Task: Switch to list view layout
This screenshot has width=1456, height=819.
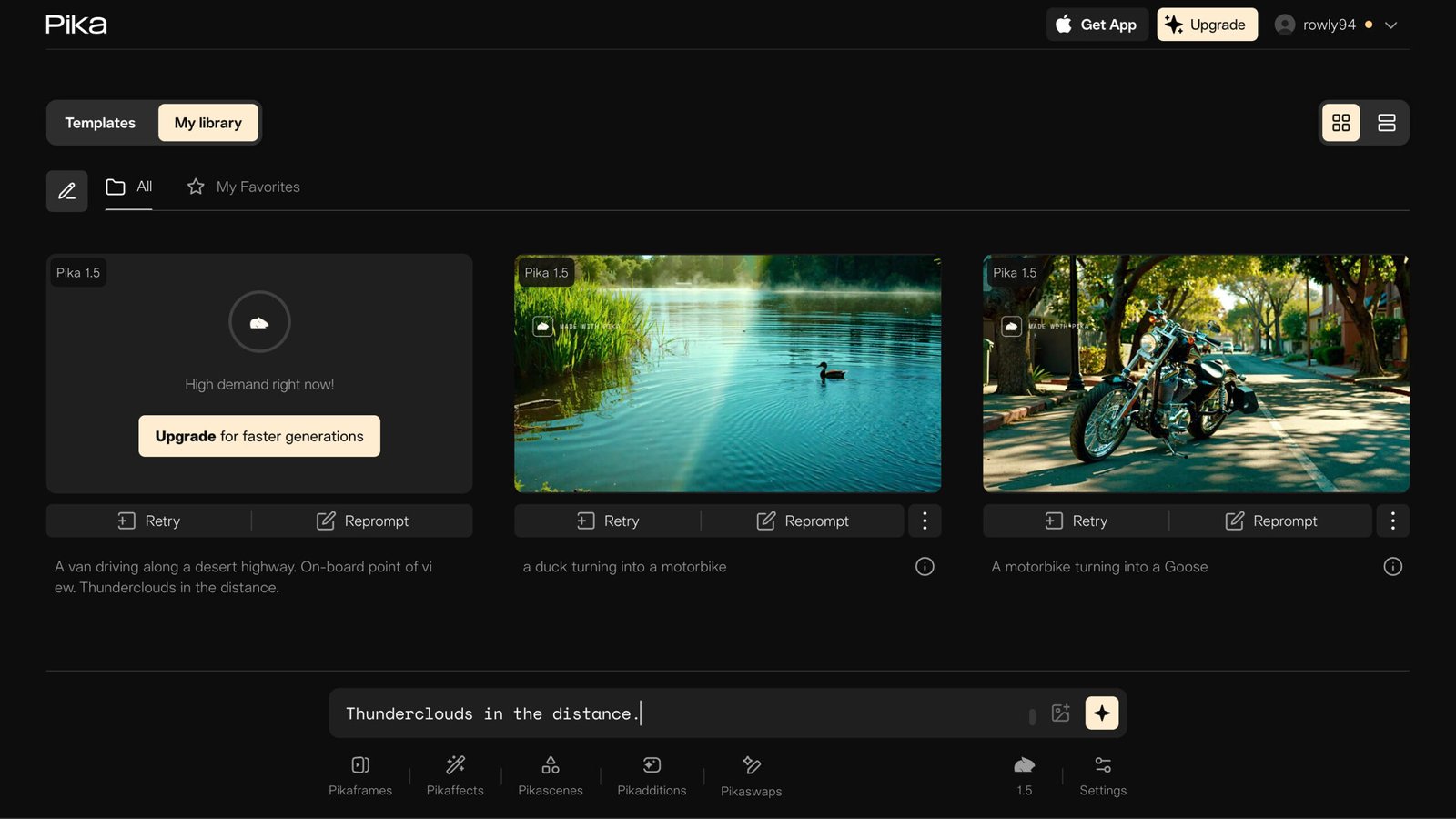Action: click(1387, 123)
